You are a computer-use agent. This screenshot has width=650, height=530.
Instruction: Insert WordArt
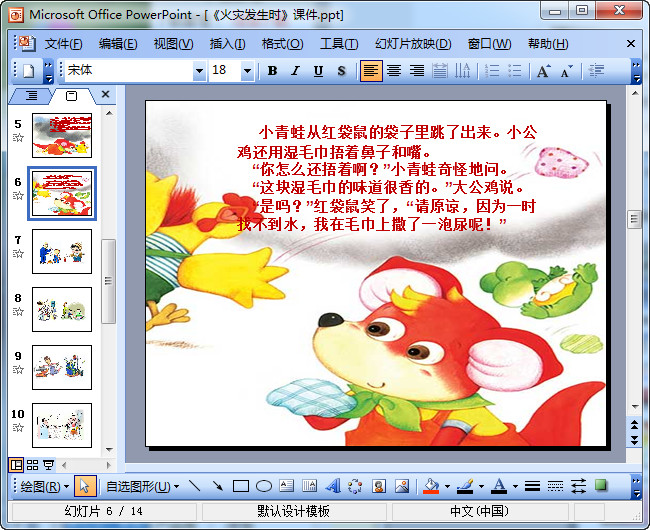(x=332, y=486)
